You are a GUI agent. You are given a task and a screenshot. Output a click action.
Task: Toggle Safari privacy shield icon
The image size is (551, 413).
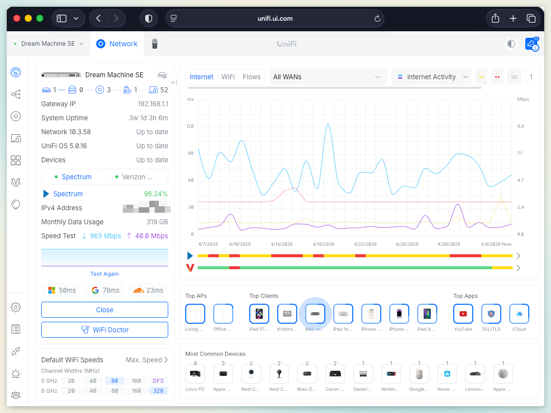(x=149, y=18)
